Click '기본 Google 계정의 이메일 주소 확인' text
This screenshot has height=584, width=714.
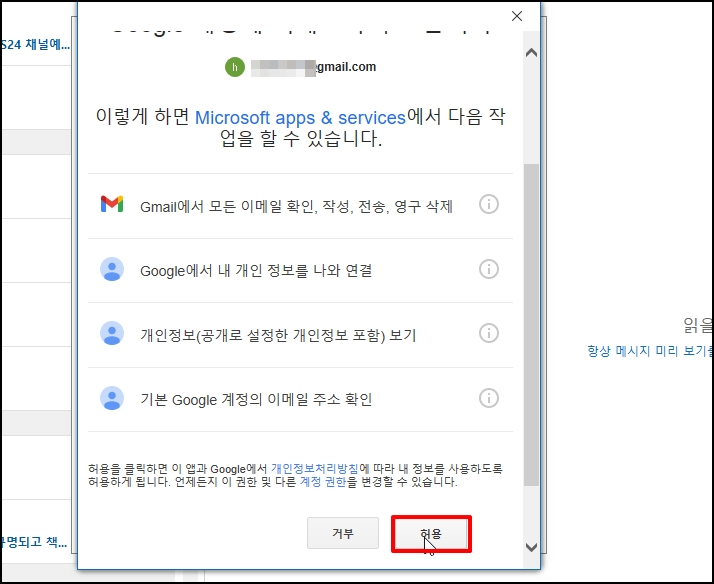256,400
